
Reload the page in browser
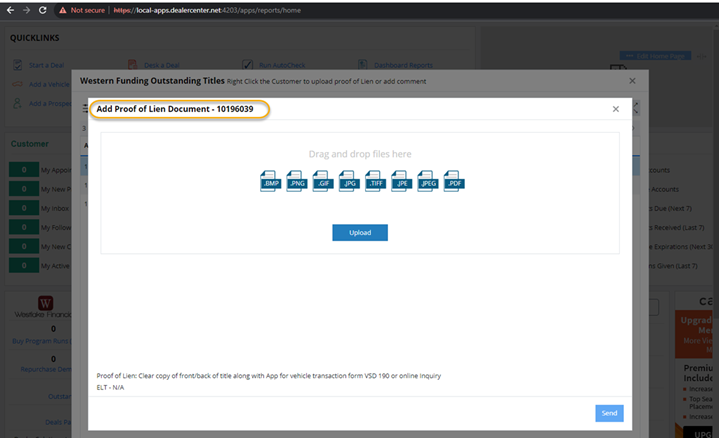(x=43, y=10)
